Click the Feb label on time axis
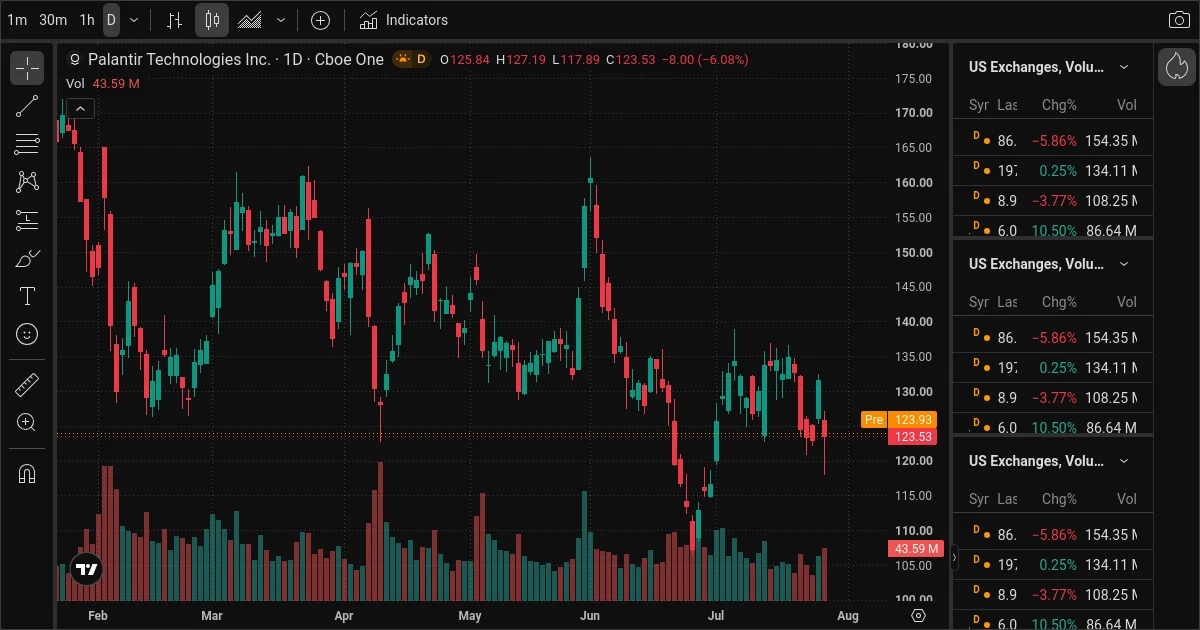 98,615
